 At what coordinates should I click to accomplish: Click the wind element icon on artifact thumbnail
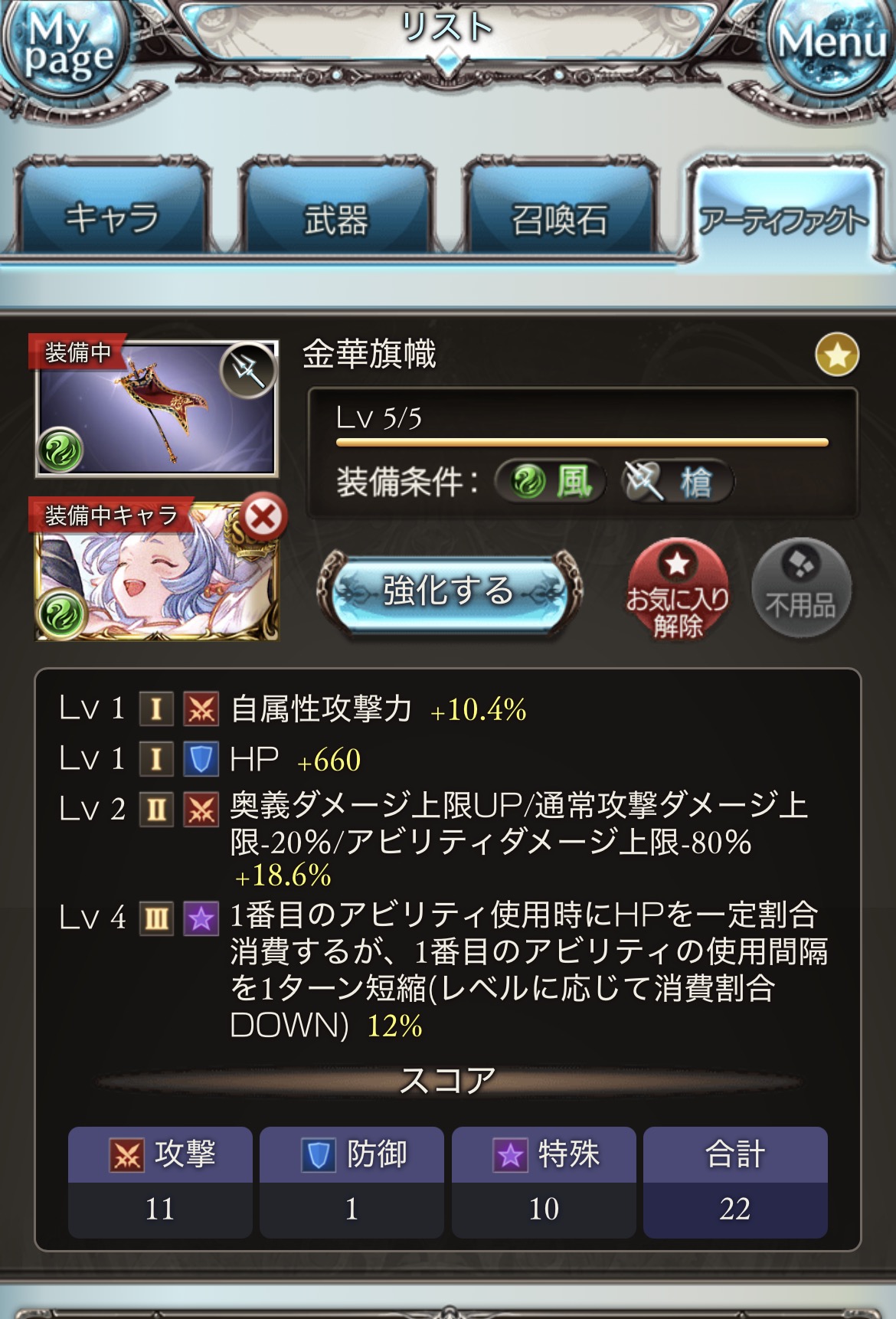pyautogui.click(x=60, y=451)
